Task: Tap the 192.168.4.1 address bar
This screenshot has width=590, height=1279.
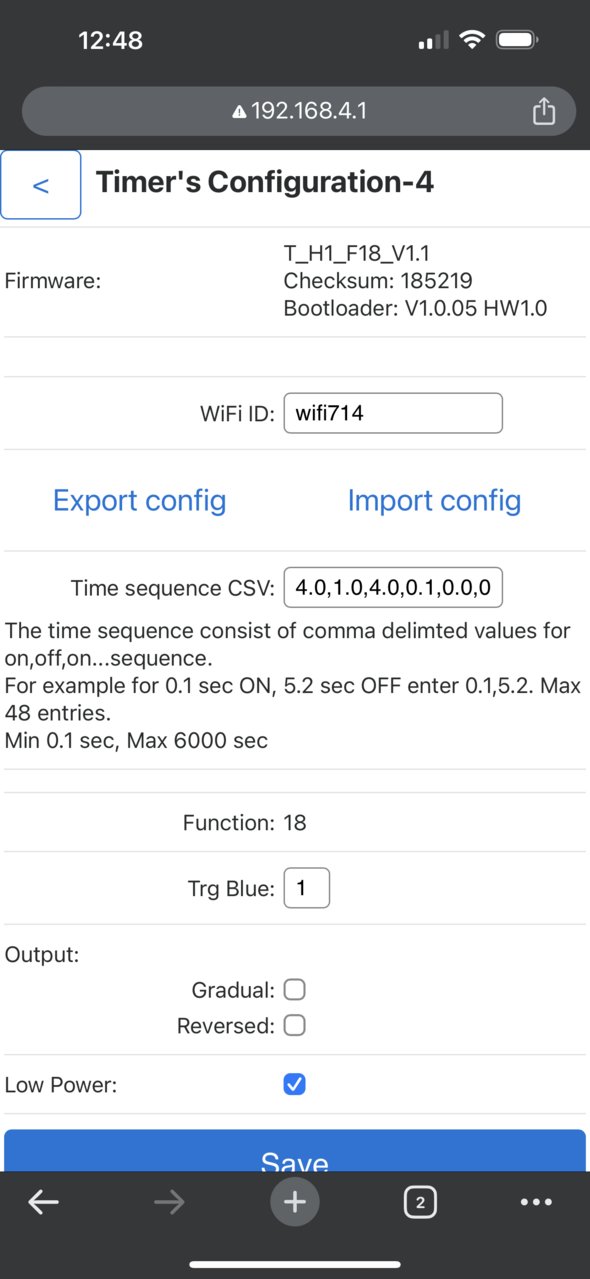Action: 299,111
